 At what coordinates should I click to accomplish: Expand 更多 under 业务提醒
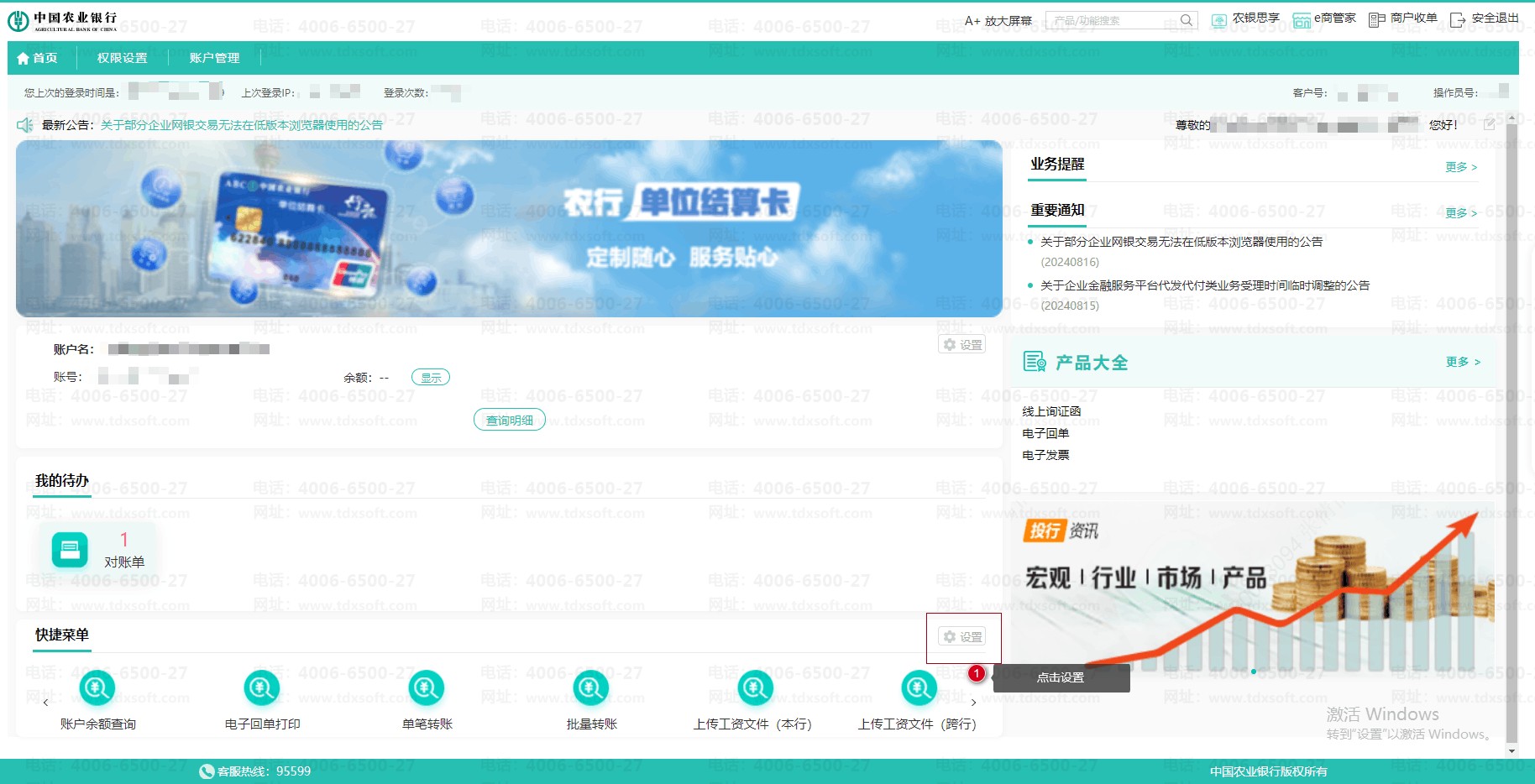(1460, 167)
